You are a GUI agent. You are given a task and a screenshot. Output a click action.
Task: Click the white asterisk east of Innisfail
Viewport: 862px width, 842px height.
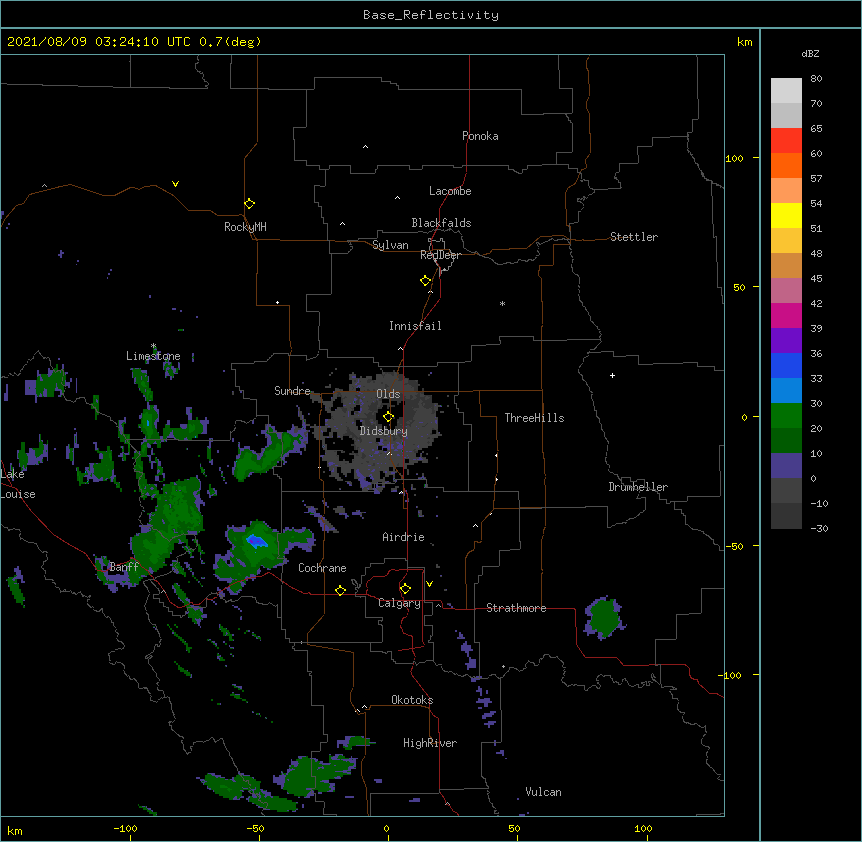click(x=502, y=303)
